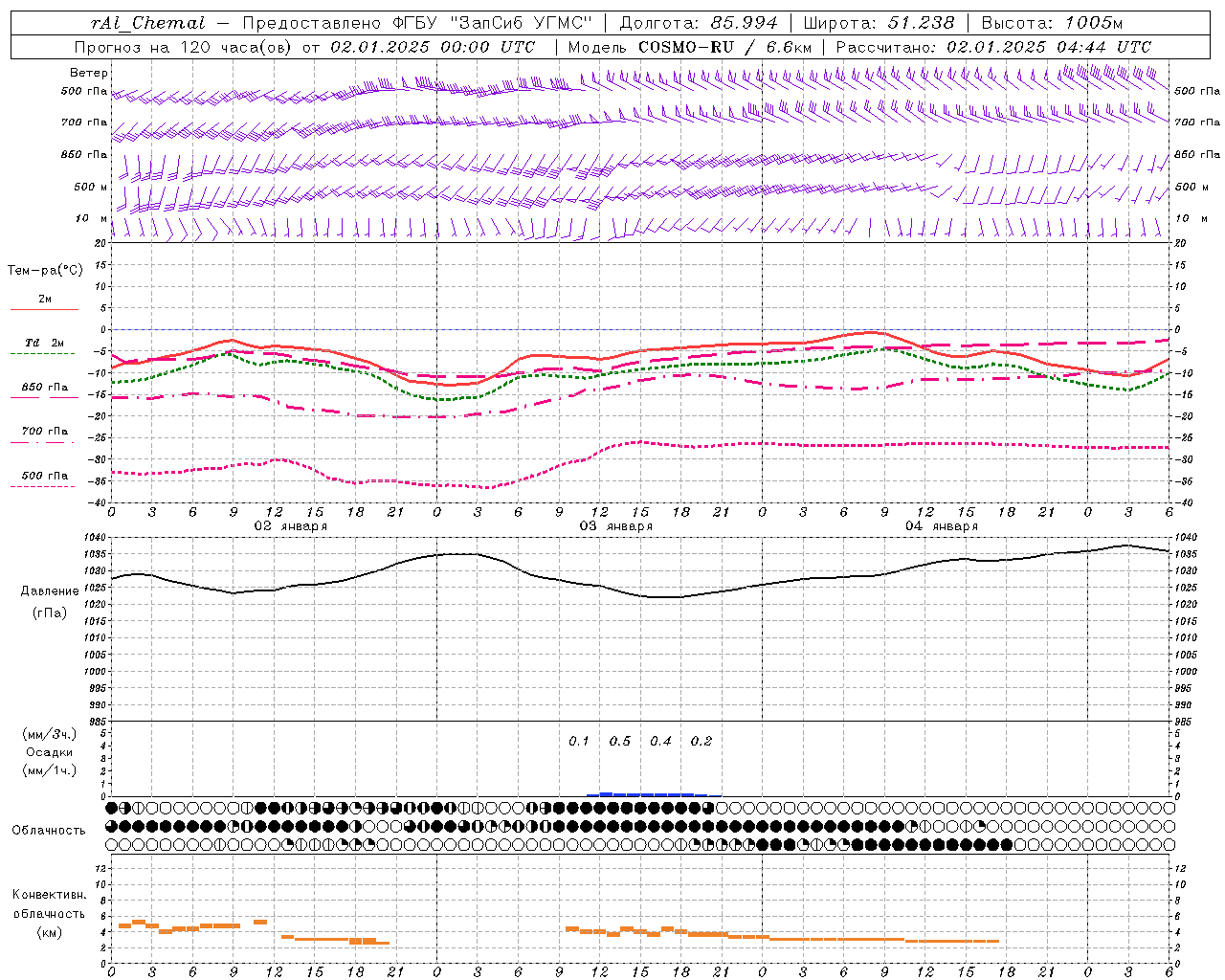Click the Td 2м legend entry
This screenshot has width=1225, height=980.
(x=45, y=343)
